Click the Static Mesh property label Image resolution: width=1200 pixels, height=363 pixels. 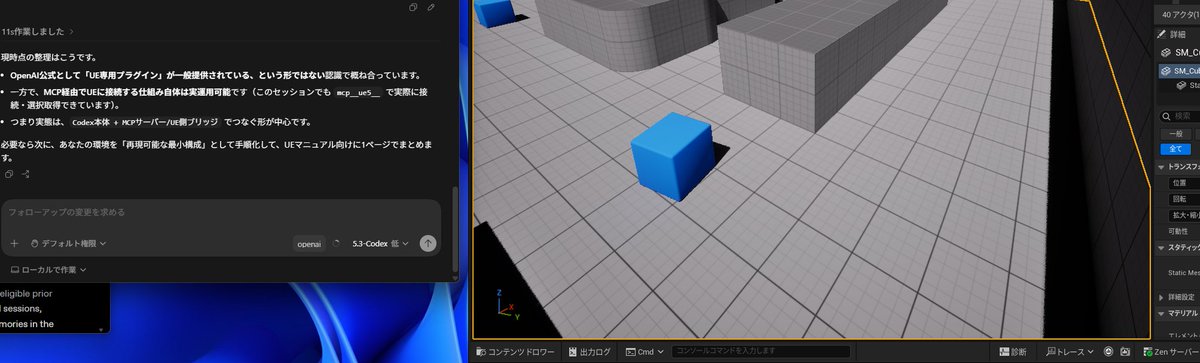1184,272
